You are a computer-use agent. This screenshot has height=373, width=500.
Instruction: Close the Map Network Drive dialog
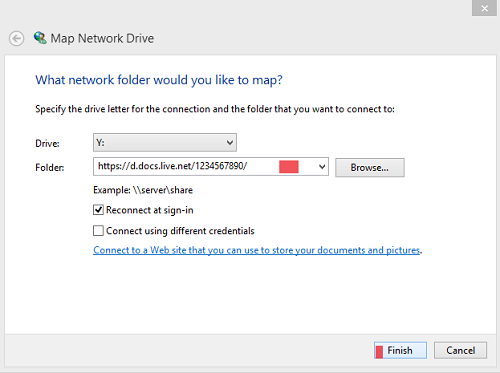click(484, 8)
